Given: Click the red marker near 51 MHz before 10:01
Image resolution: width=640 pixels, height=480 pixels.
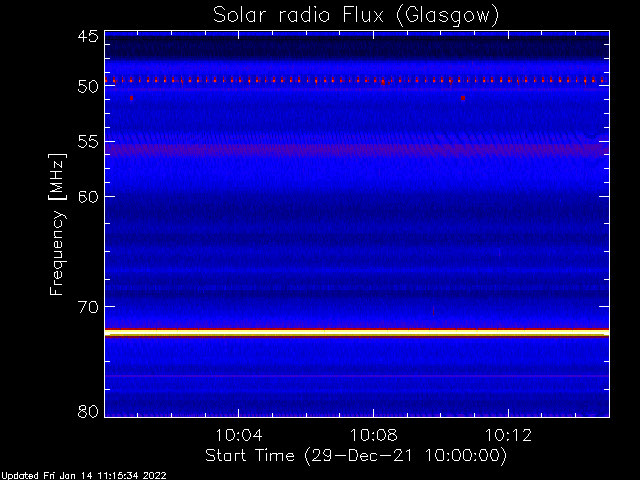Looking at the screenshot, I should (131, 98).
